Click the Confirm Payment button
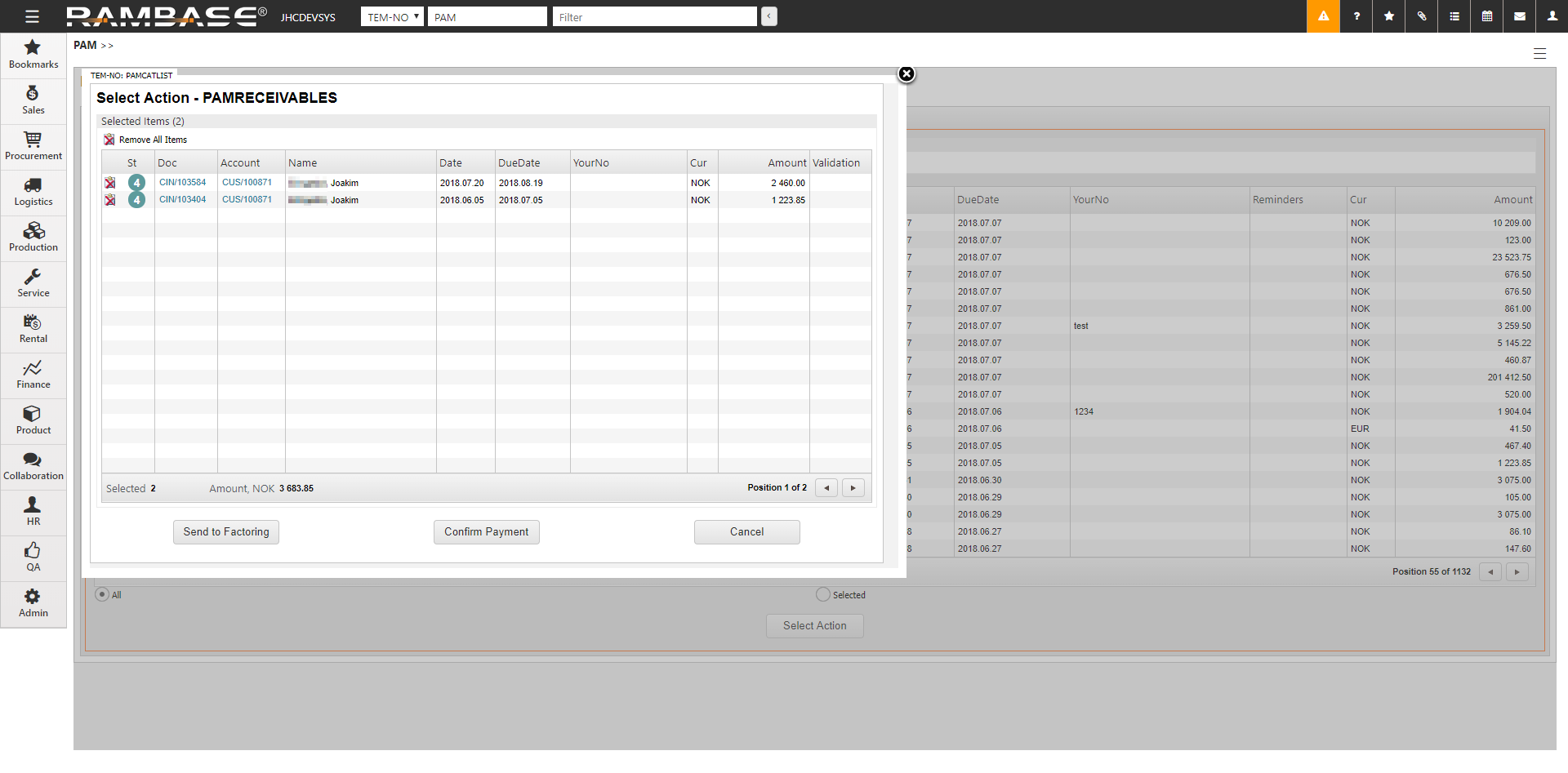This screenshot has width=1568, height=773. 486,531
